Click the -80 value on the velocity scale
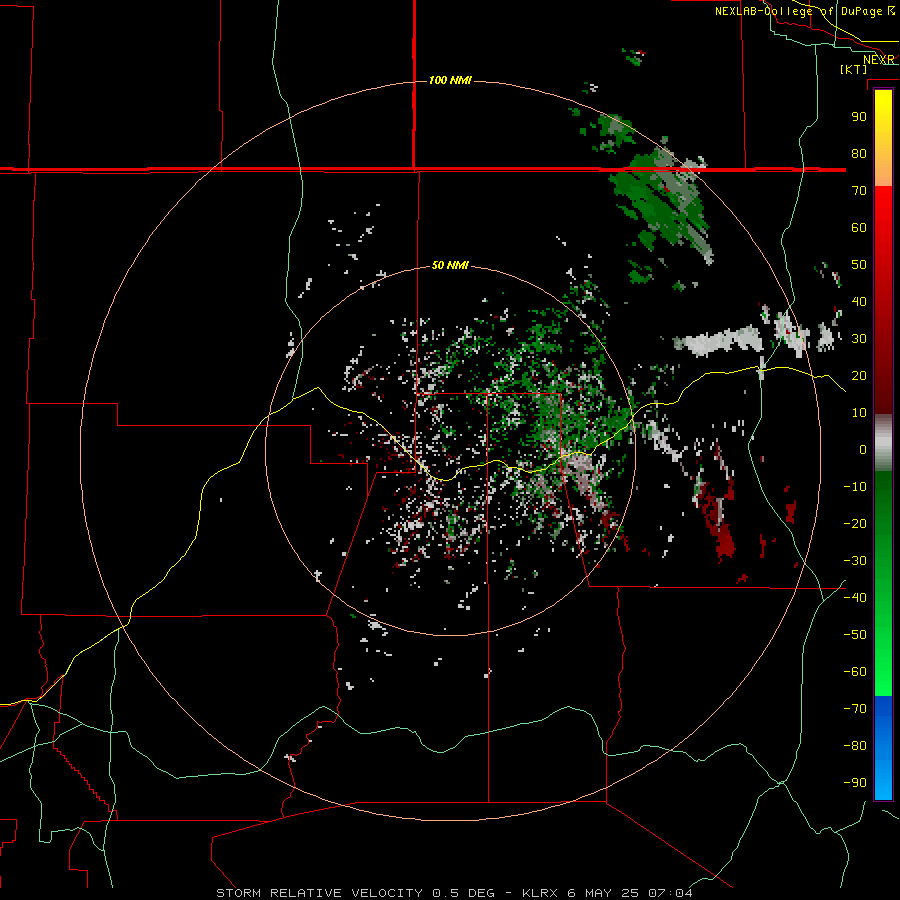 pyautogui.click(x=855, y=746)
